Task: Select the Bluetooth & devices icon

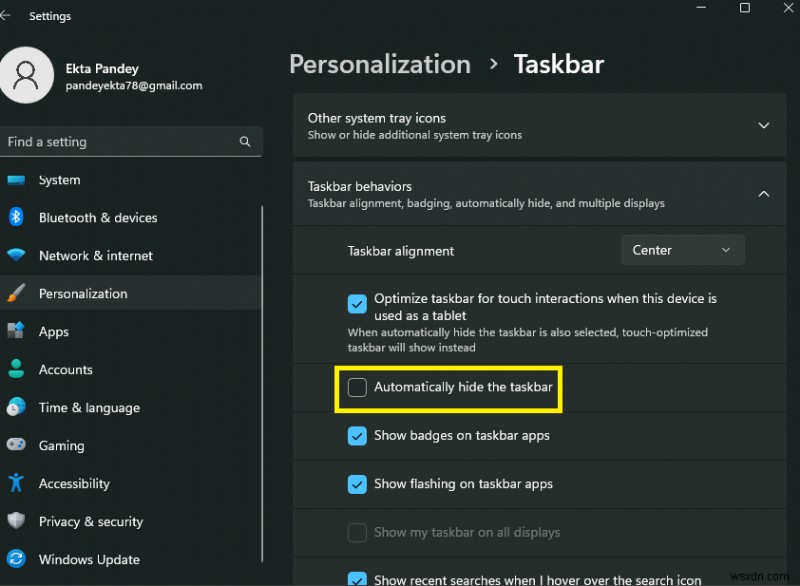Action: point(17,218)
